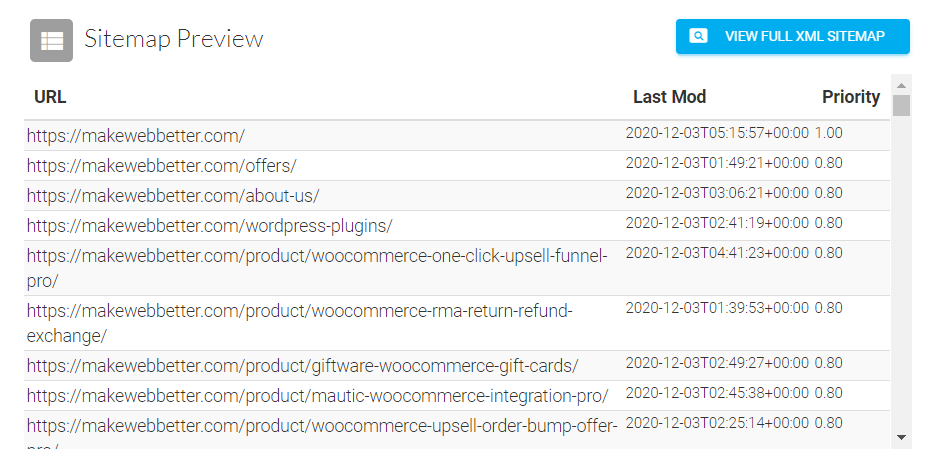The height and width of the screenshot is (471, 931).
Task: Open the woocommerce-one-click-upsell-funnel-pro URL
Action: (317, 268)
